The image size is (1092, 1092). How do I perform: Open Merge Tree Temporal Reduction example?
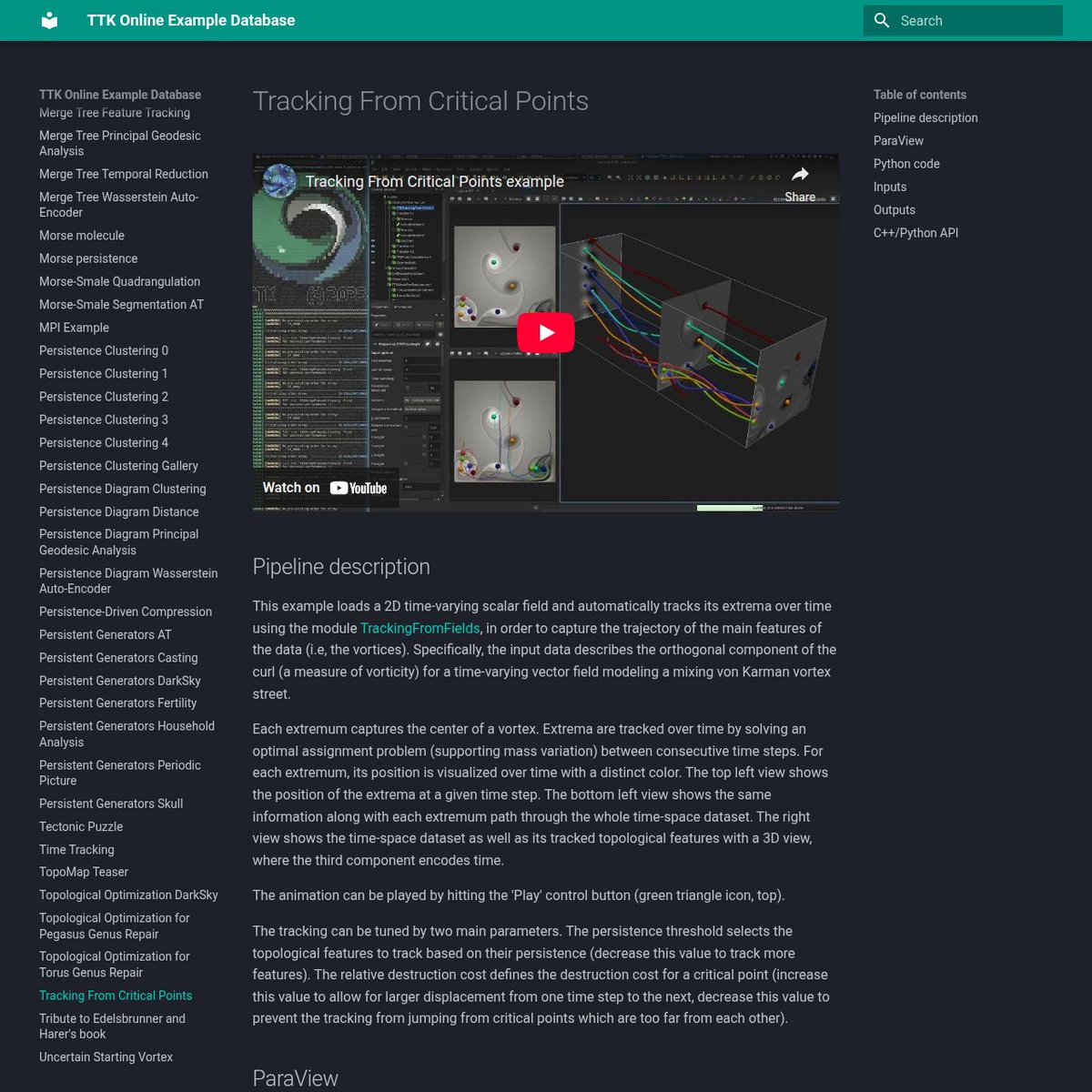pos(124,174)
